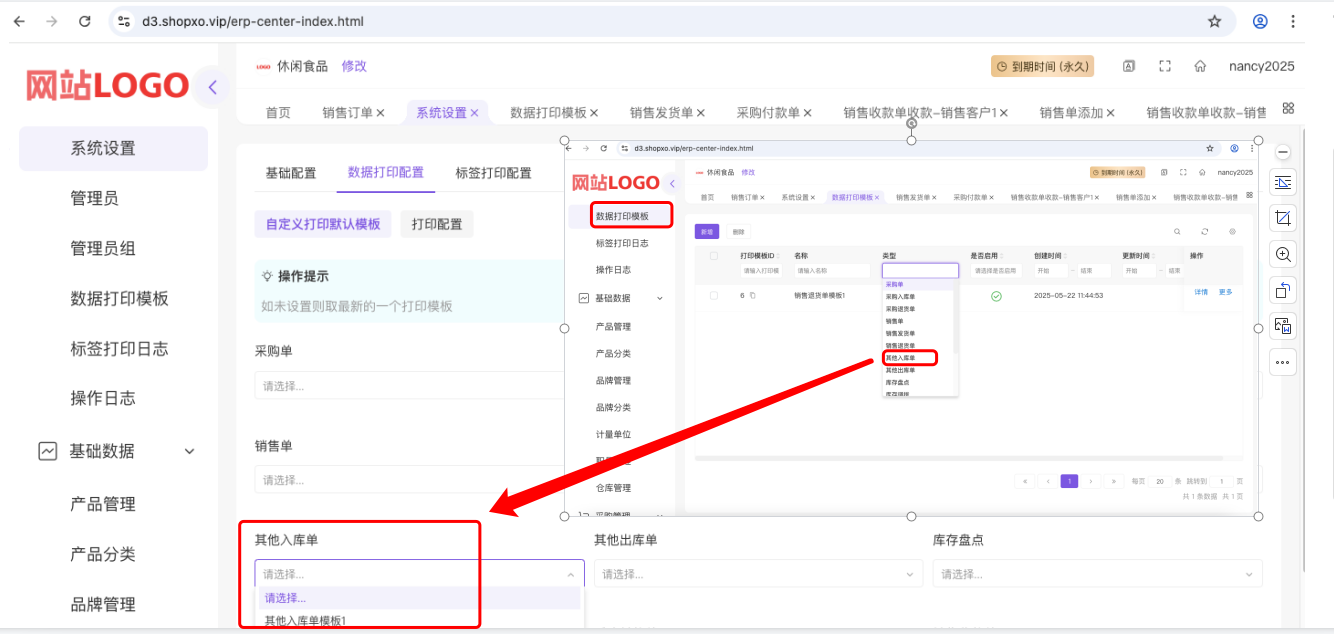
Task: Close the 销售订单 tab
Action: 380,113
